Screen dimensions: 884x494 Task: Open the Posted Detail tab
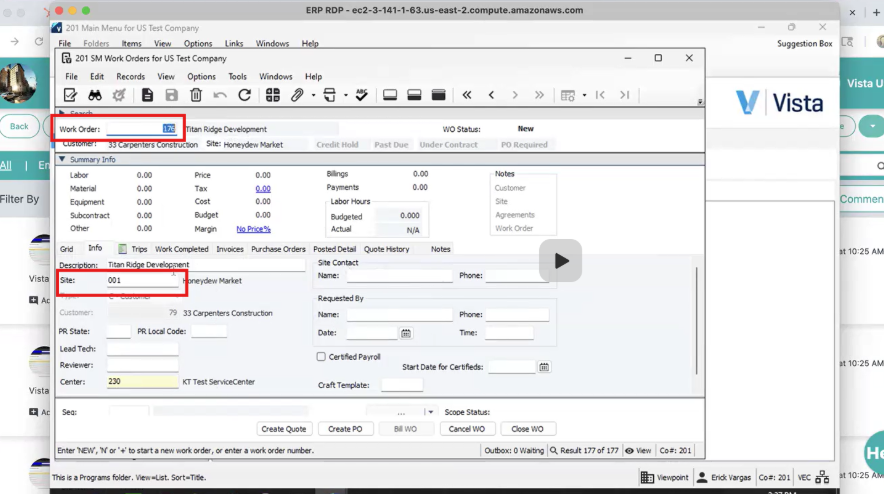[335, 249]
